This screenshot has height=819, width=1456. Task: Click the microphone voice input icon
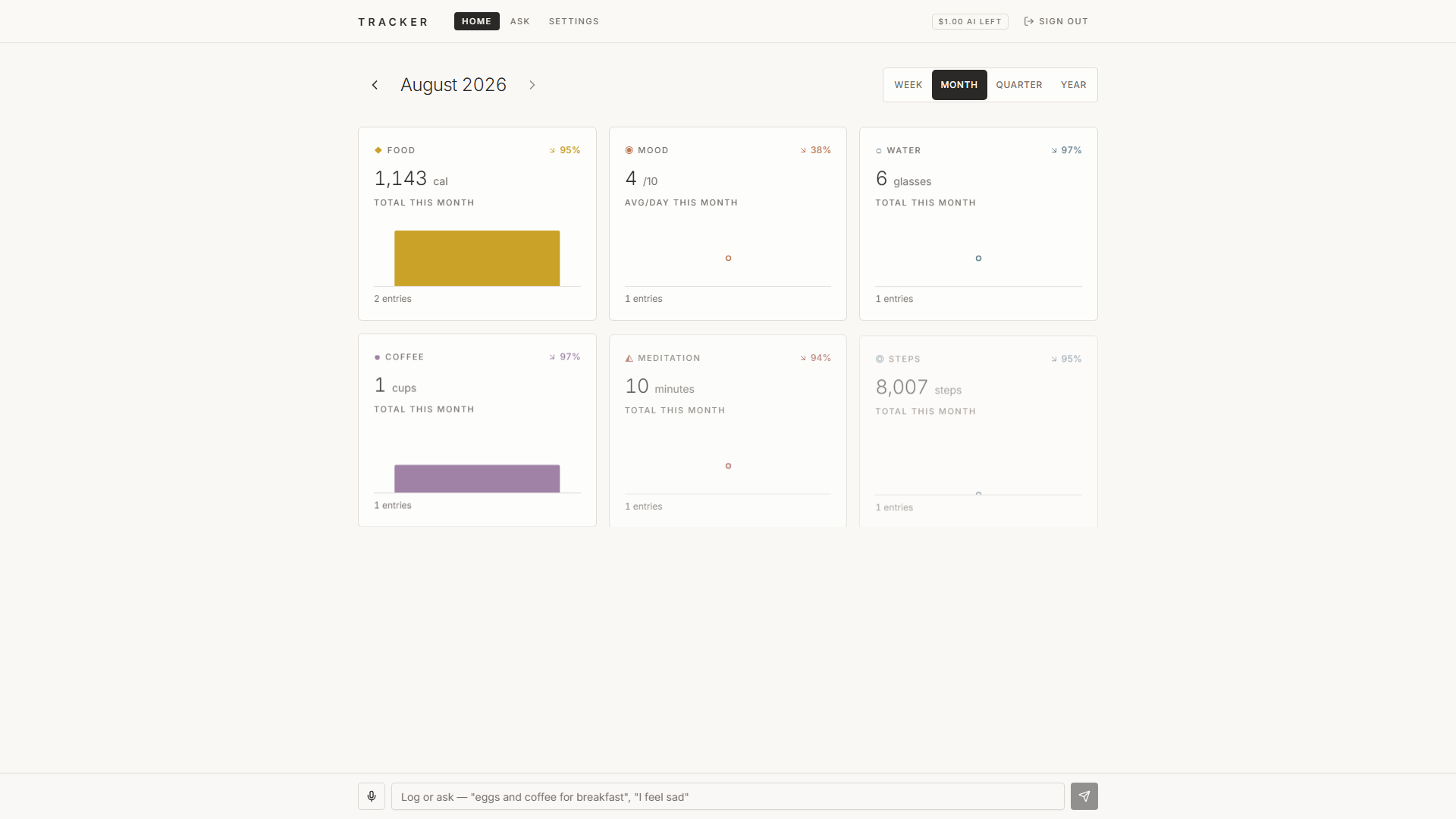(372, 796)
